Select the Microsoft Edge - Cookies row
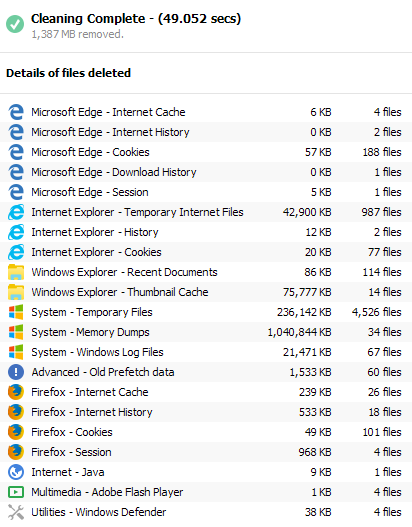Viewport: 412px width, 527px height. click(206, 152)
